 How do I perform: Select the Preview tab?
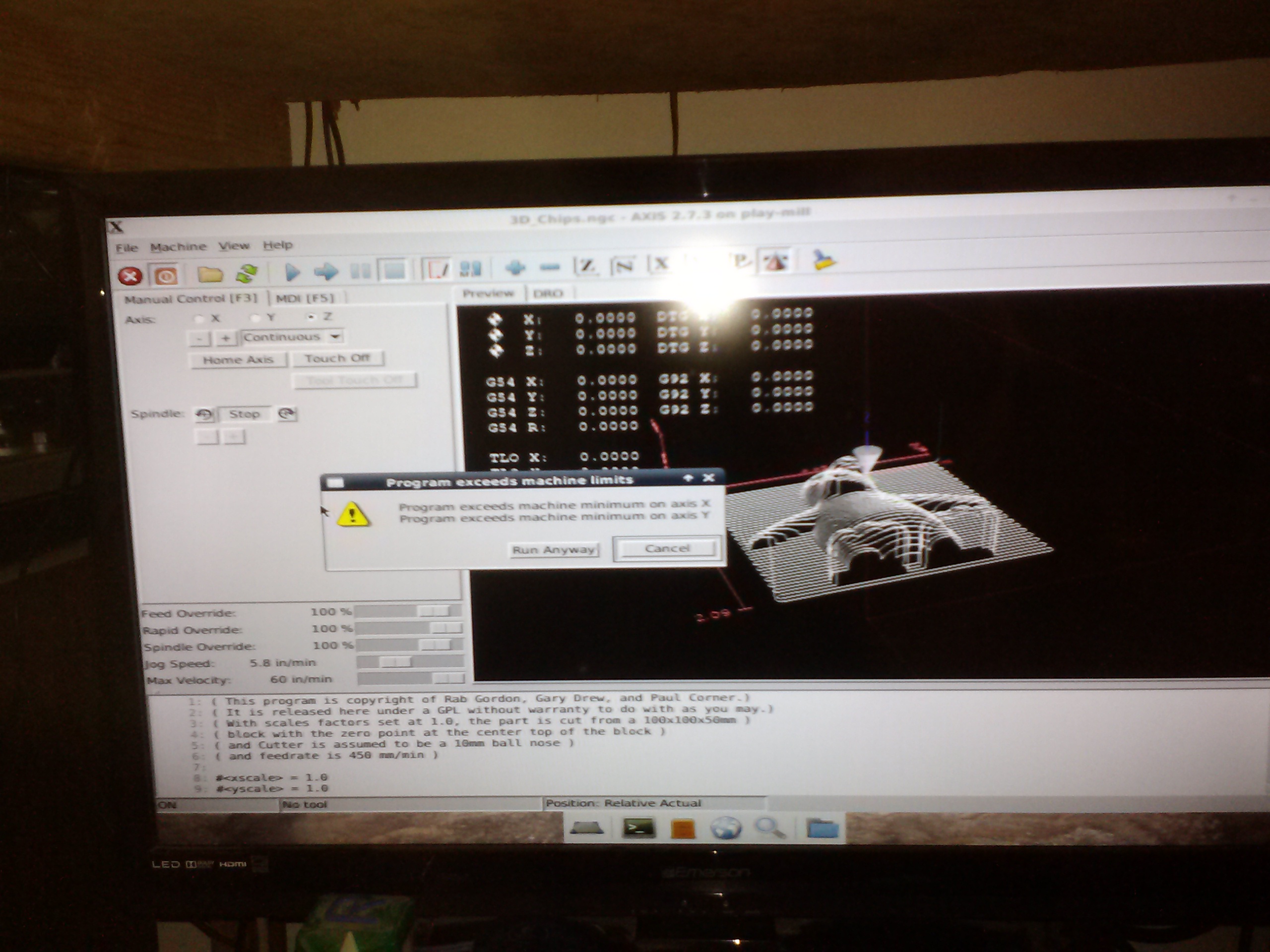coord(489,293)
